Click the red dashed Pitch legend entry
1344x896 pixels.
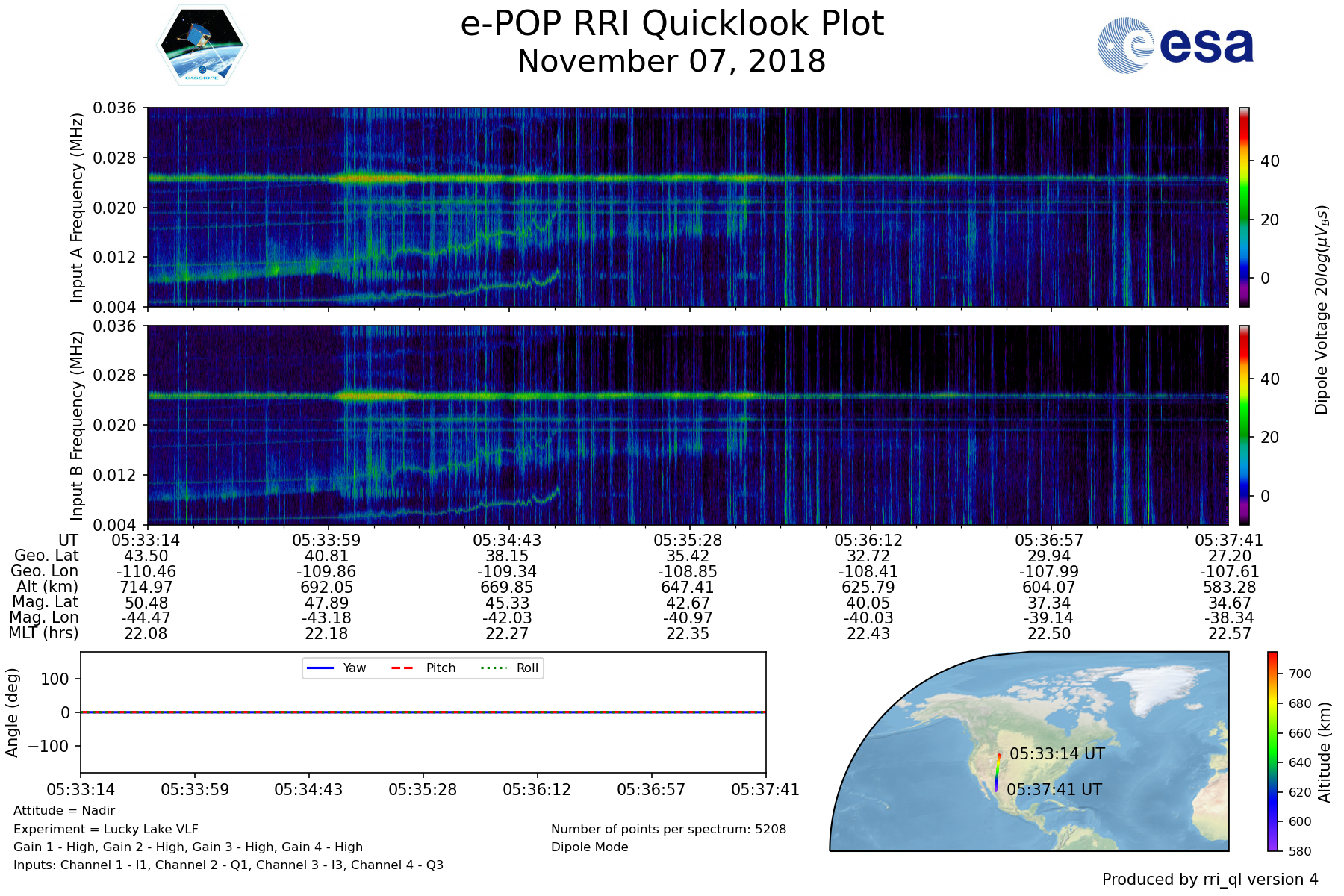423,668
